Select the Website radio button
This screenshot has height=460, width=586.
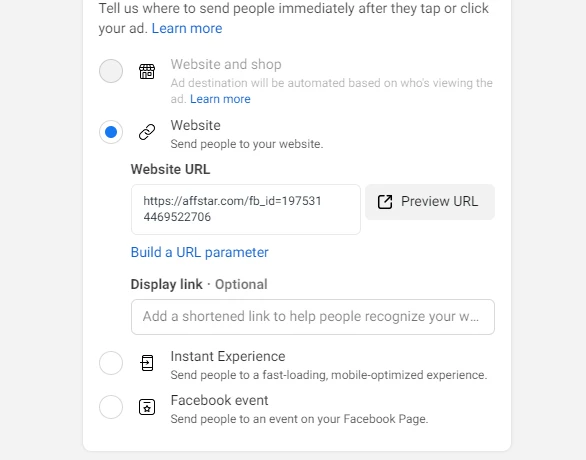point(111,132)
